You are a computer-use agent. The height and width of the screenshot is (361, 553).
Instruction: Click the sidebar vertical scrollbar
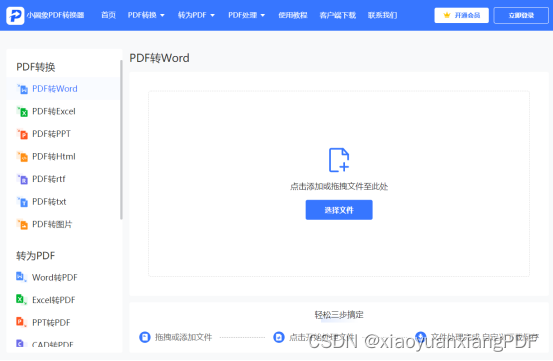coord(121,140)
